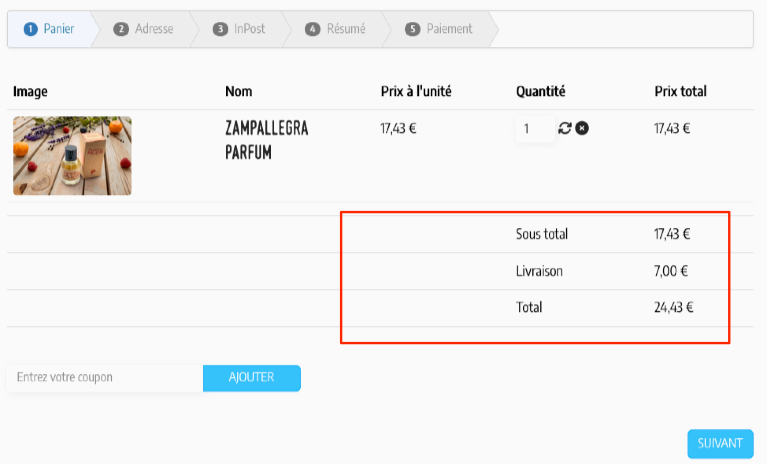Viewport: 767px width, 464px height.
Task: Click the quantity input field
Action: click(533, 128)
